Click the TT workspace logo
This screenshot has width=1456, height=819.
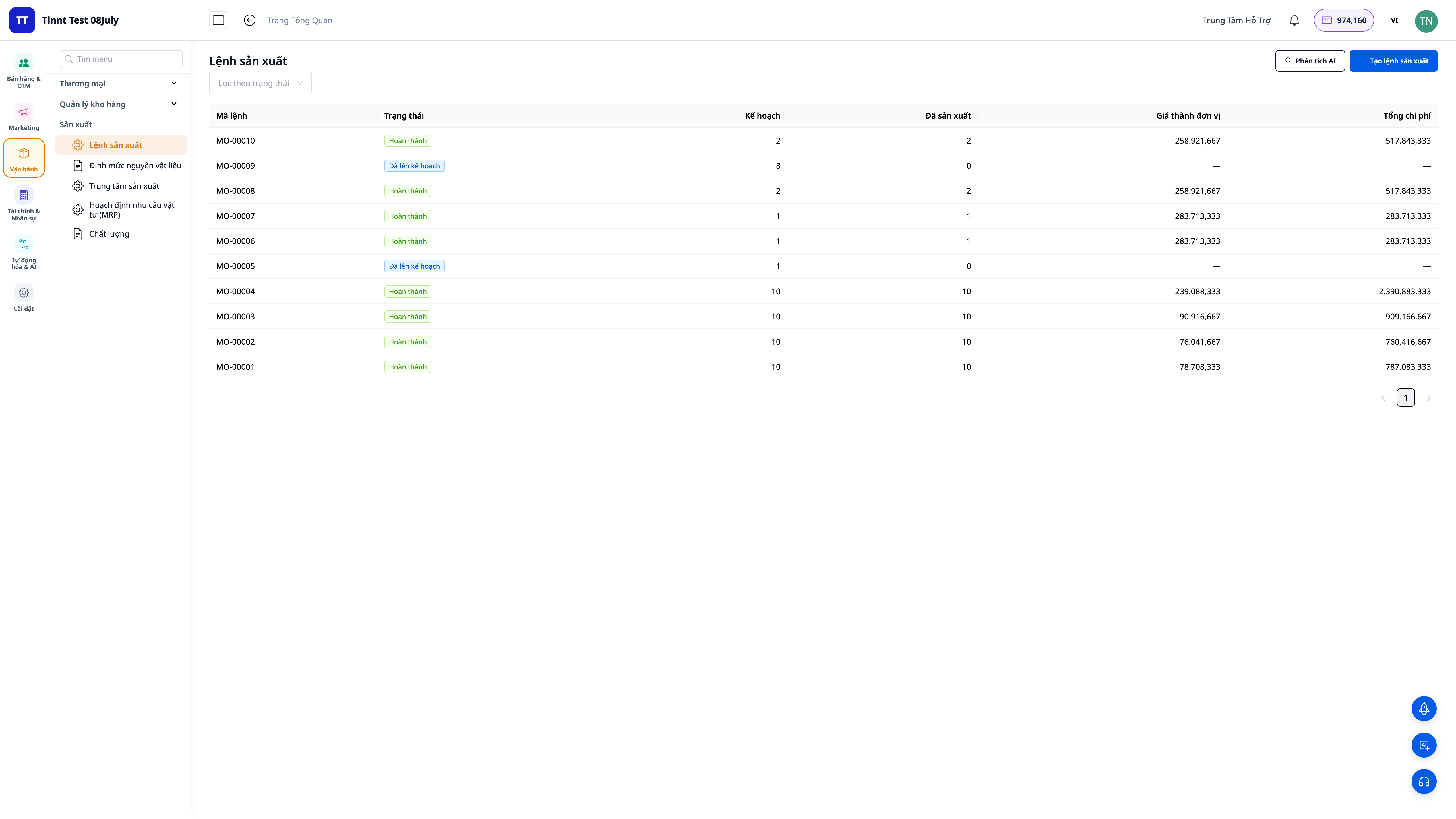pos(22,20)
